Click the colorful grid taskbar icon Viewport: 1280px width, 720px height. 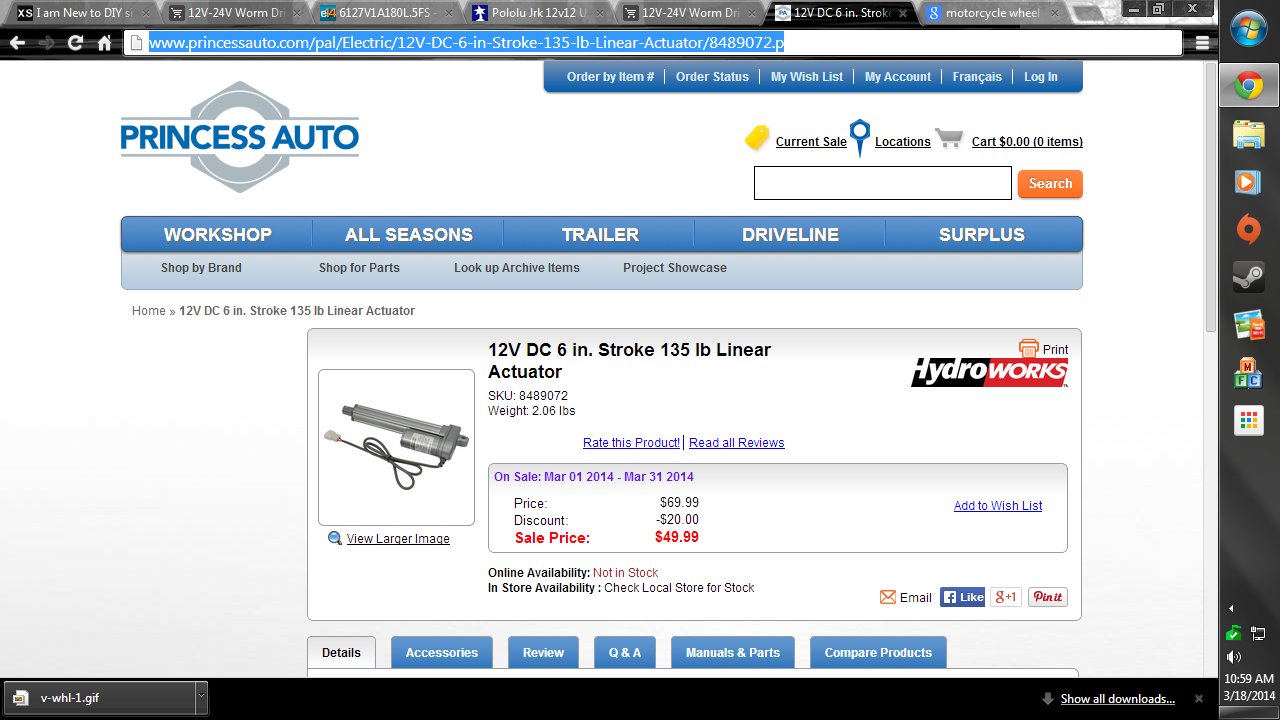(x=1249, y=420)
